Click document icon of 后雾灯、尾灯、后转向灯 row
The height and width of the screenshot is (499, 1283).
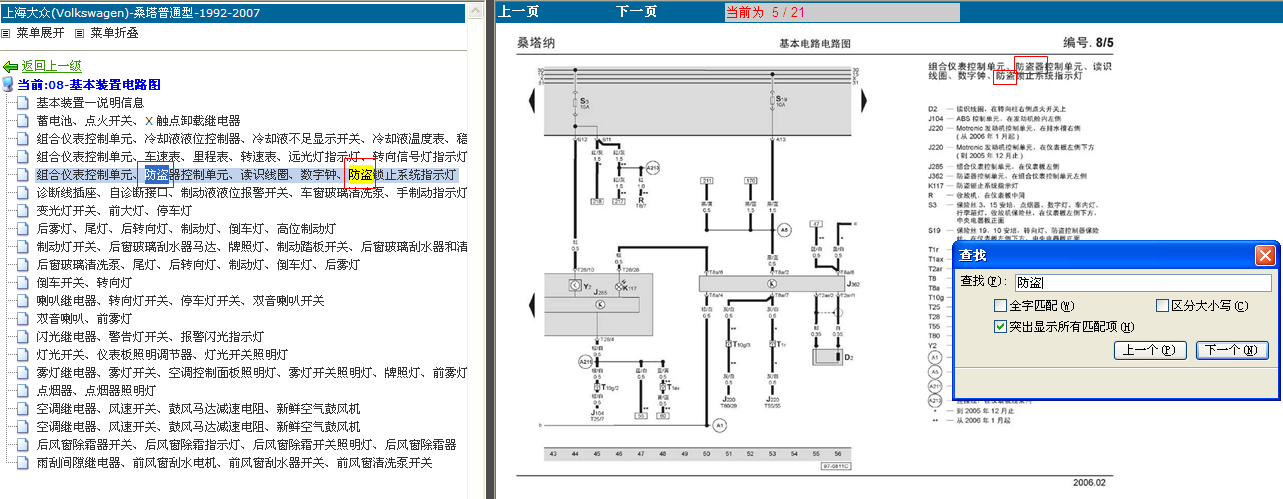[x=23, y=228]
